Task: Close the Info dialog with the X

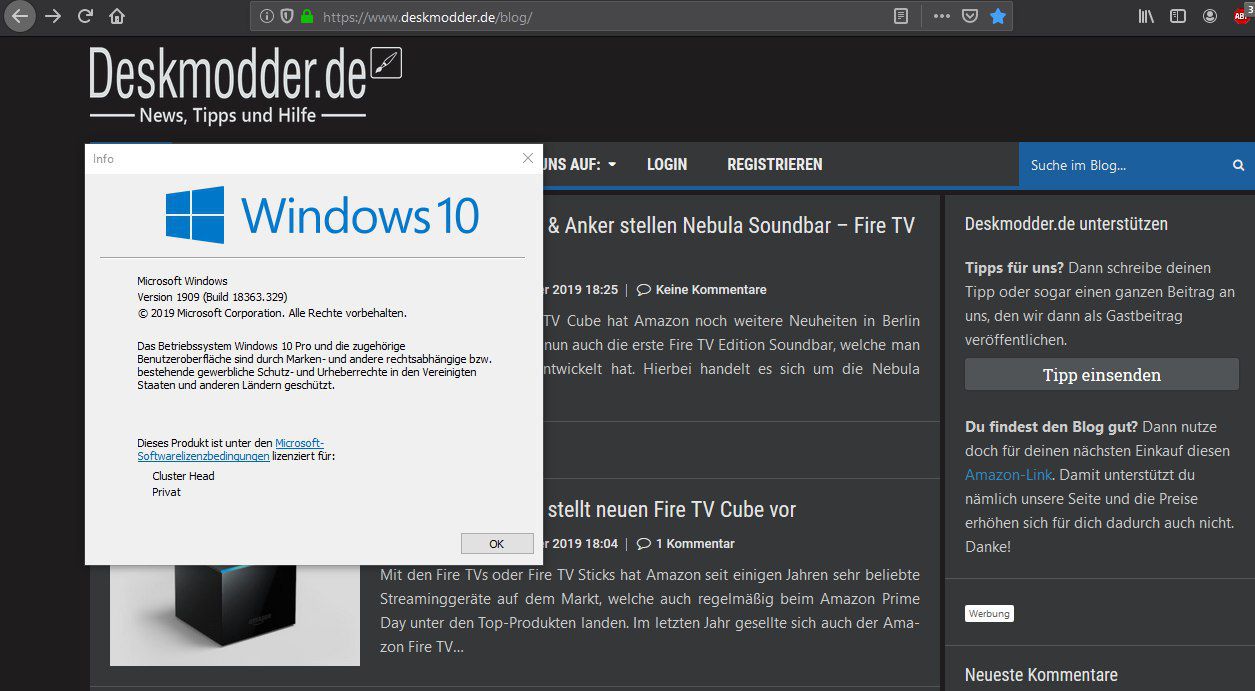Action: pyautogui.click(x=528, y=158)
